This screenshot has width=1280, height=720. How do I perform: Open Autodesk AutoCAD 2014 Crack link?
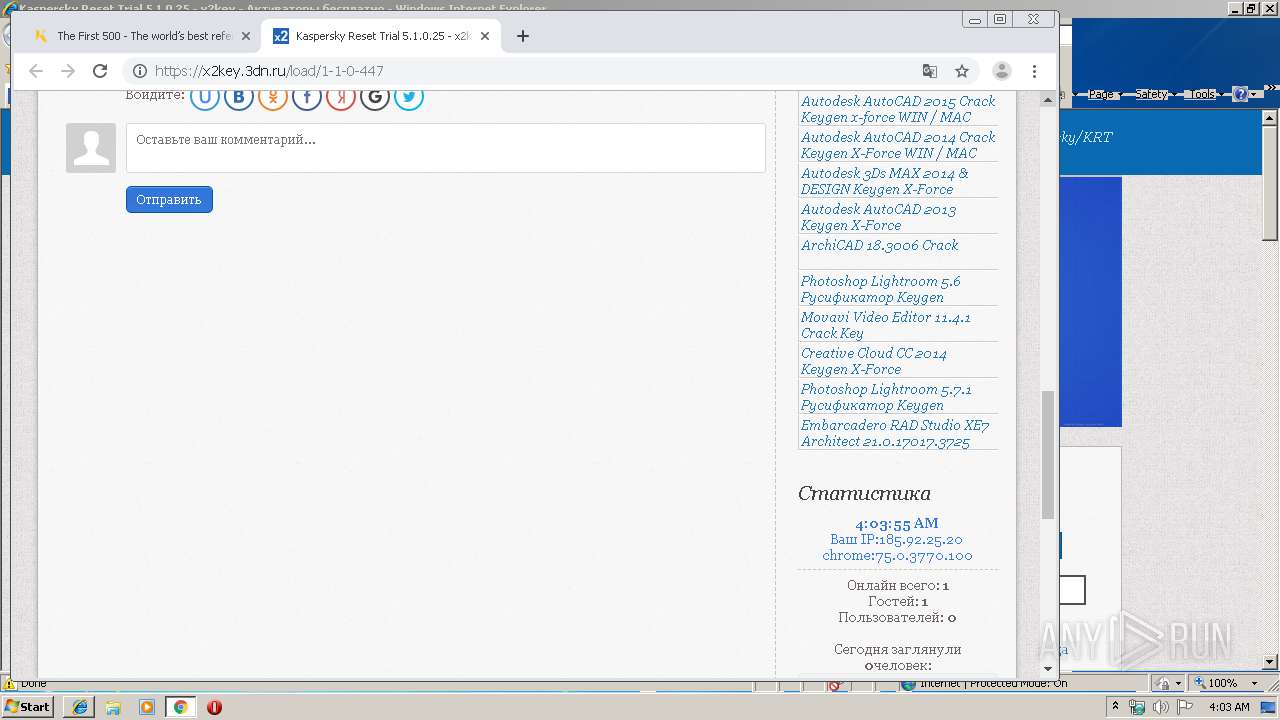(898, 145)
